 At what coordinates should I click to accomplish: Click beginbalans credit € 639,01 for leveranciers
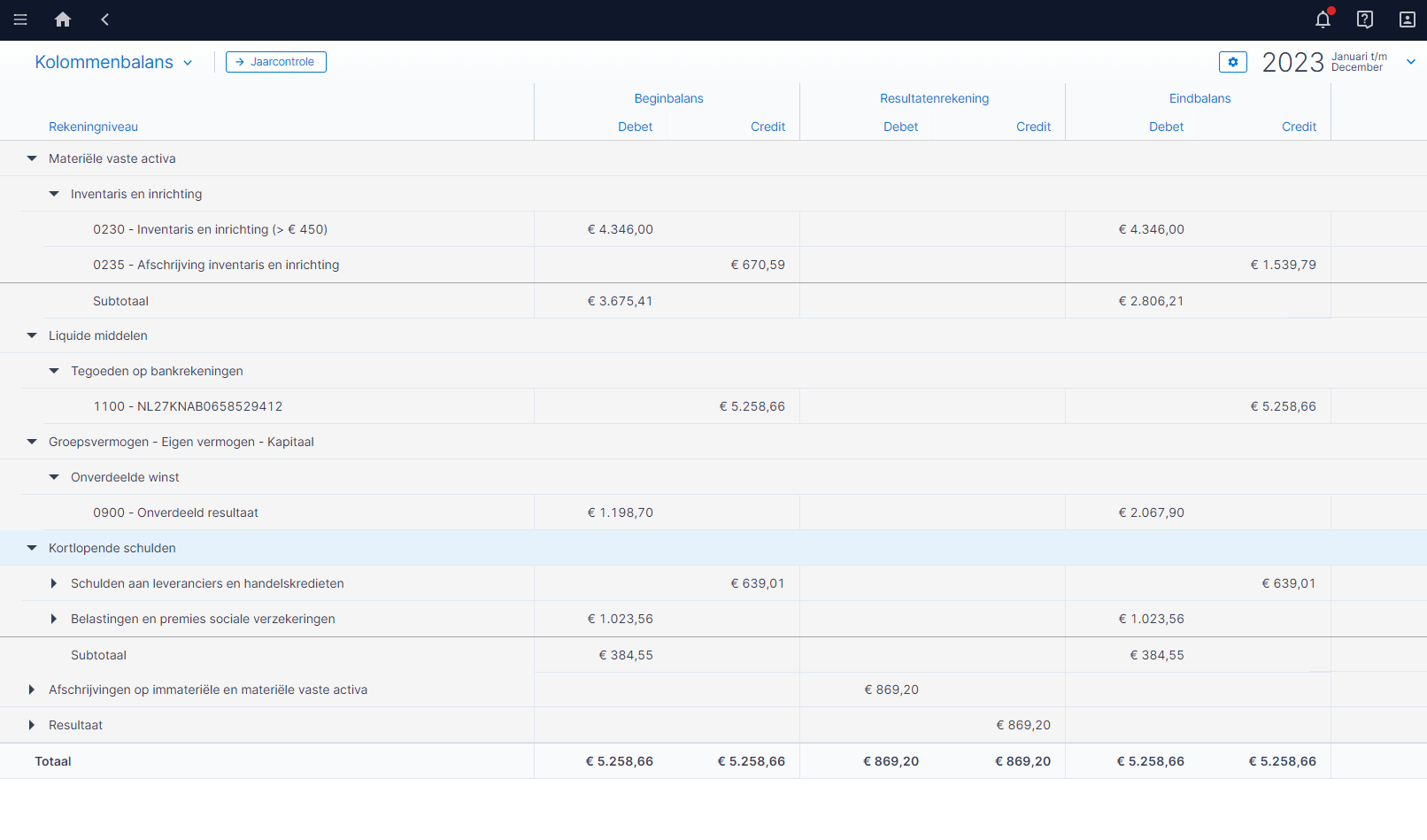[758, 583]
